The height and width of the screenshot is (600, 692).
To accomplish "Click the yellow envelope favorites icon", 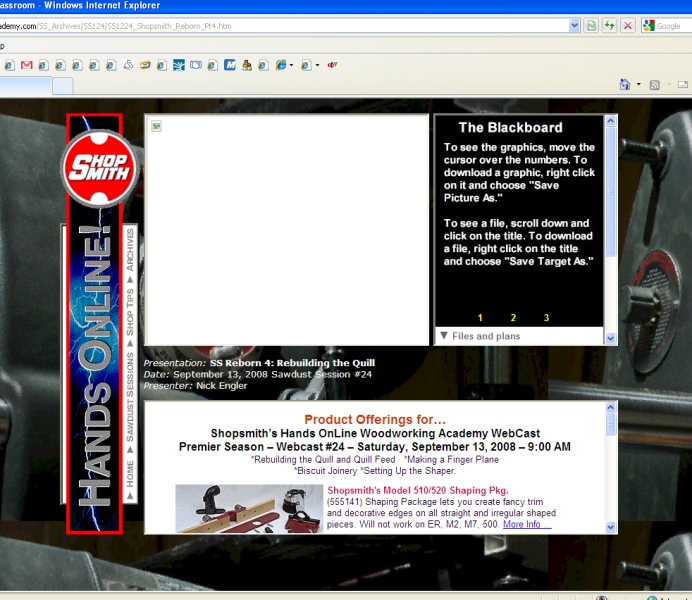I will [145, 65].
